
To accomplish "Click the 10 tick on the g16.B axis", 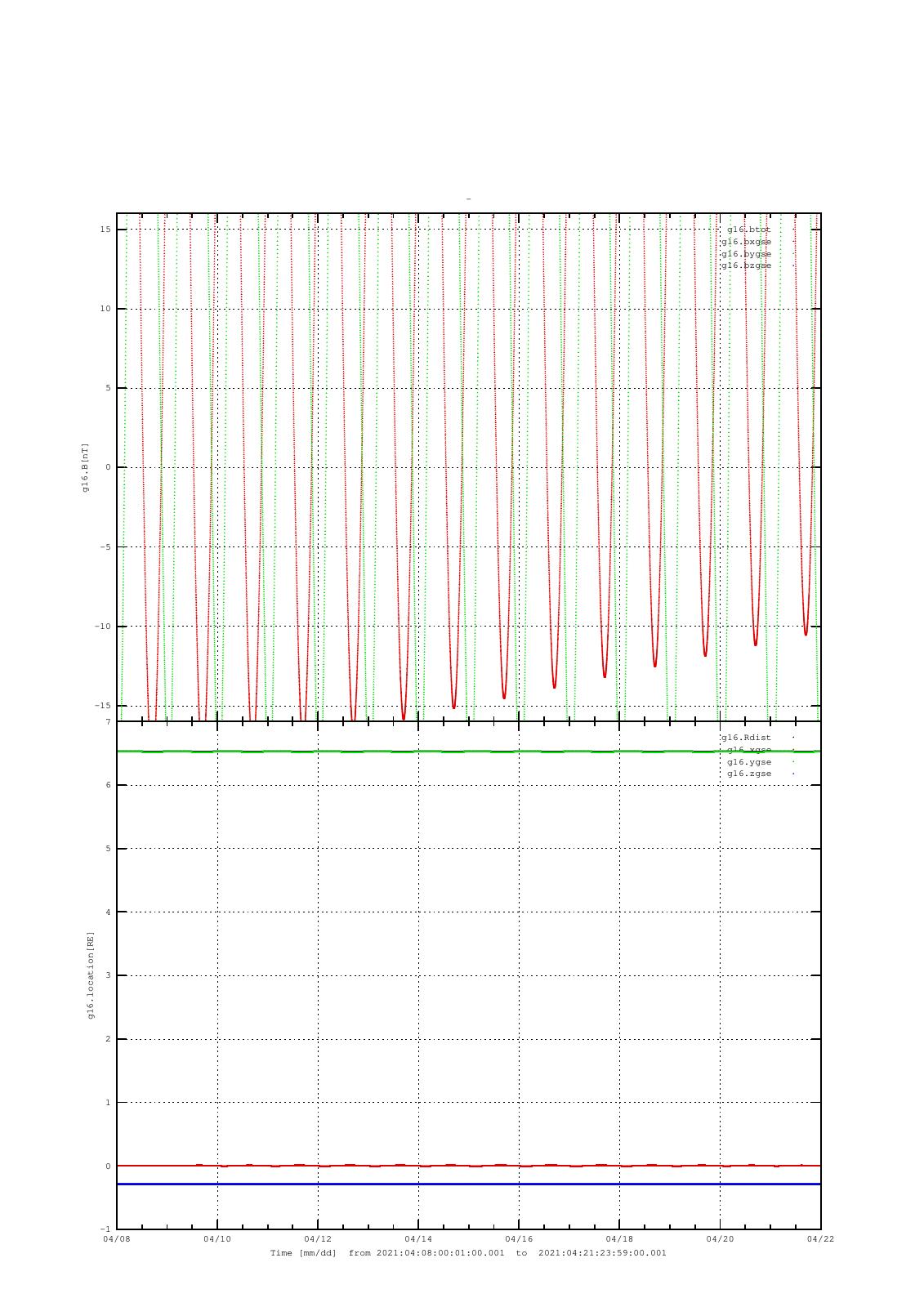I will 105,309.
